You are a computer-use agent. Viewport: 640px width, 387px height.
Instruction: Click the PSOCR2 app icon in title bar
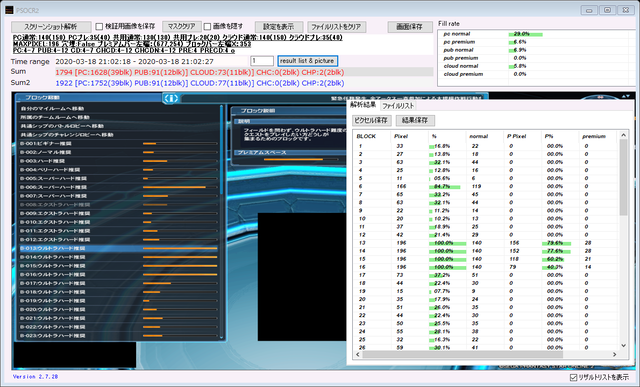pos(9,10)
